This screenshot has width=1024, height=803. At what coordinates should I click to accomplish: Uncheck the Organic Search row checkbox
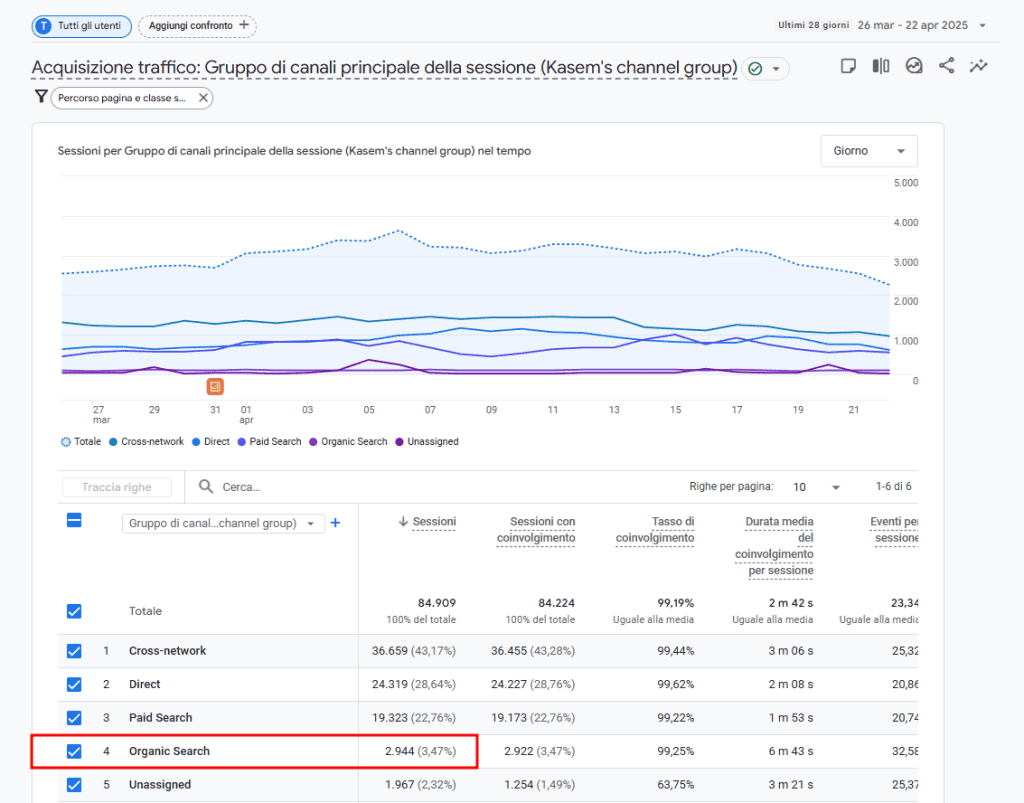click(x=74, y=751)
